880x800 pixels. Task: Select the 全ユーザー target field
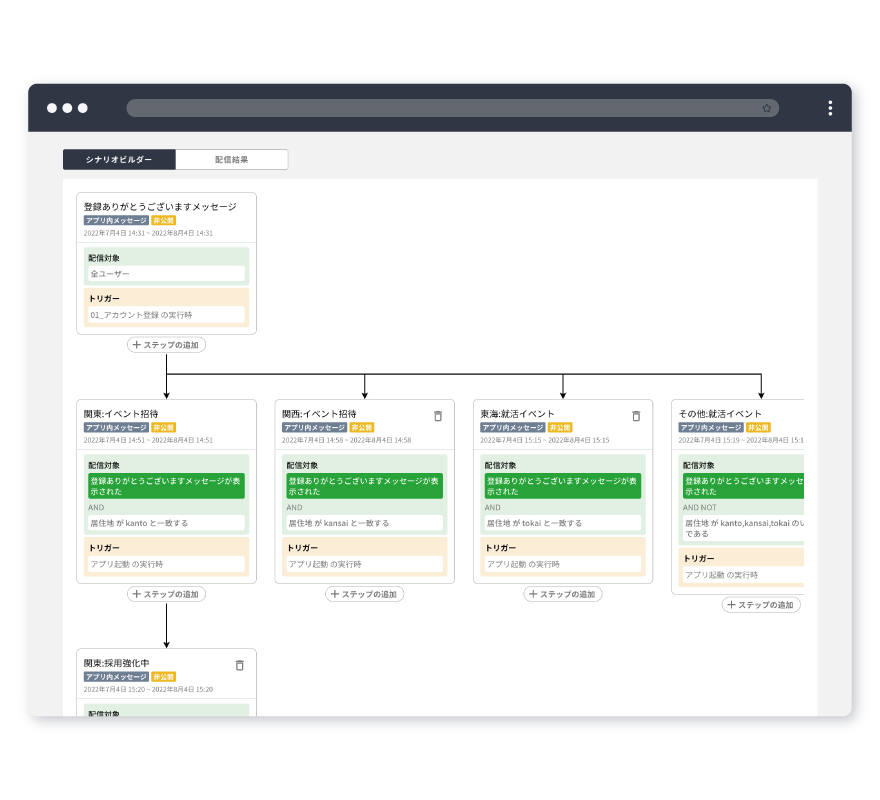pyautogui.click(x=166, y=273)
